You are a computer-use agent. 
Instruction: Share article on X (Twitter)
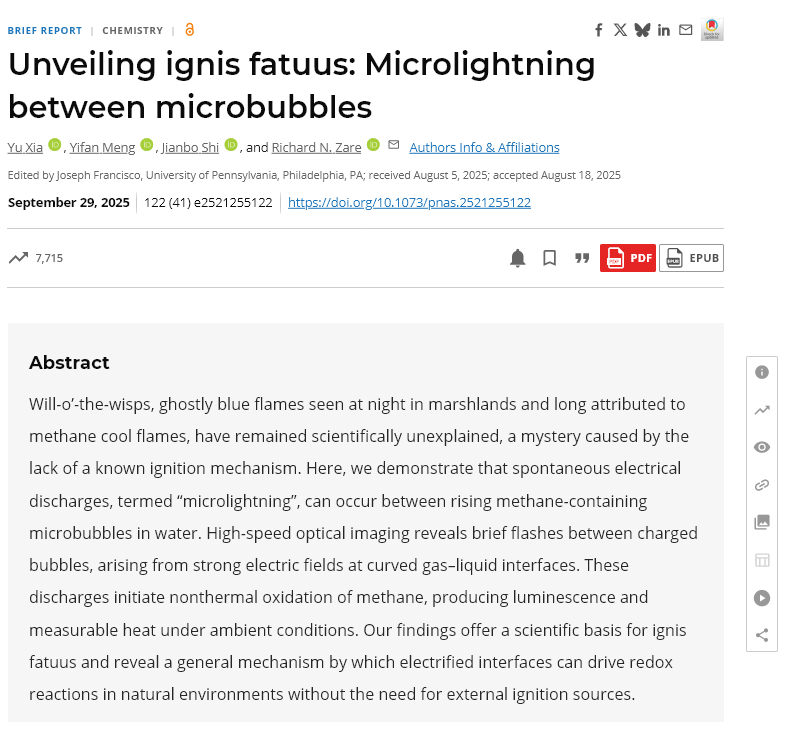tap(620, 30)
